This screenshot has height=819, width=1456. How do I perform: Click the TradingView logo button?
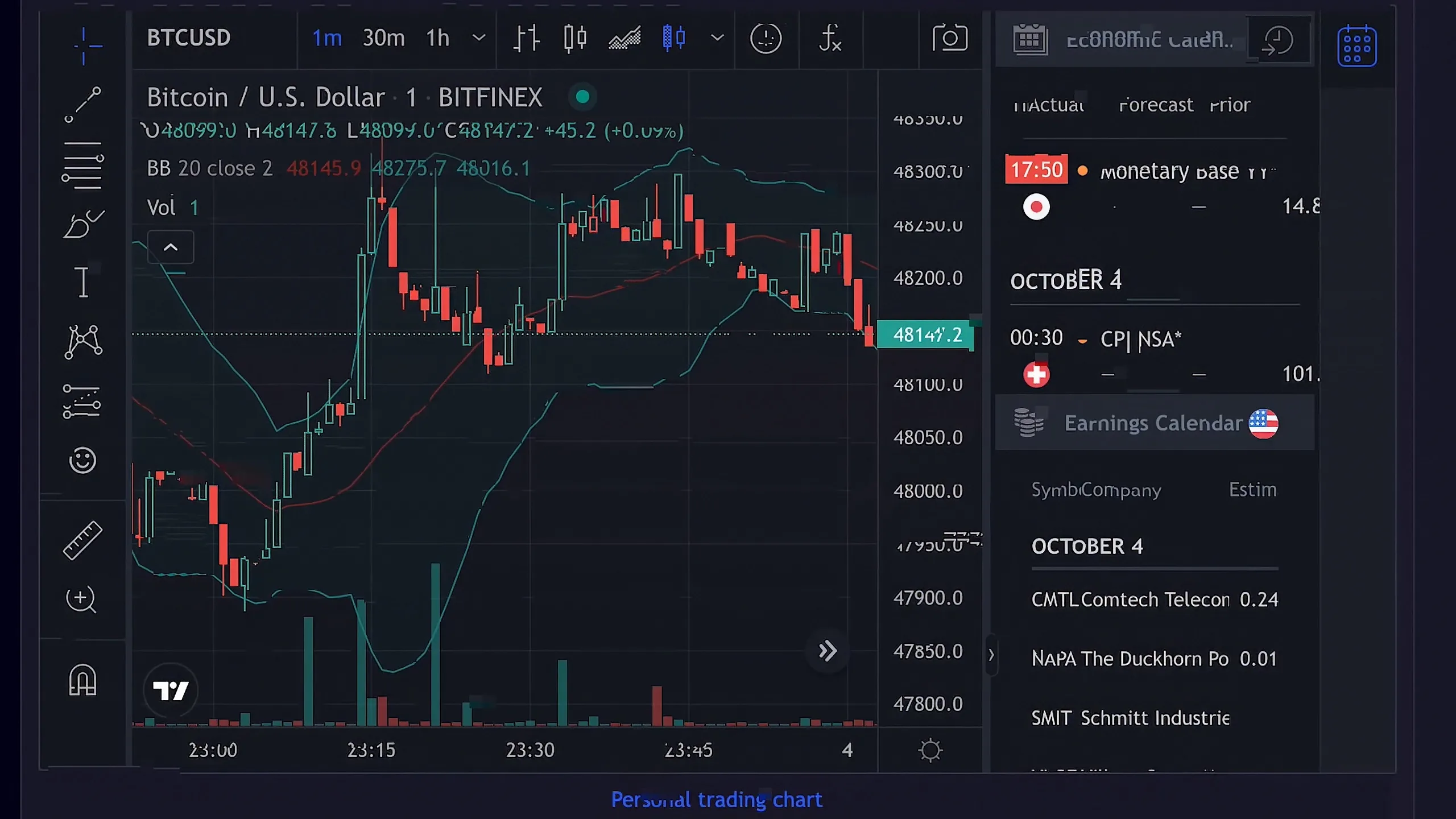tap(171, 690)
